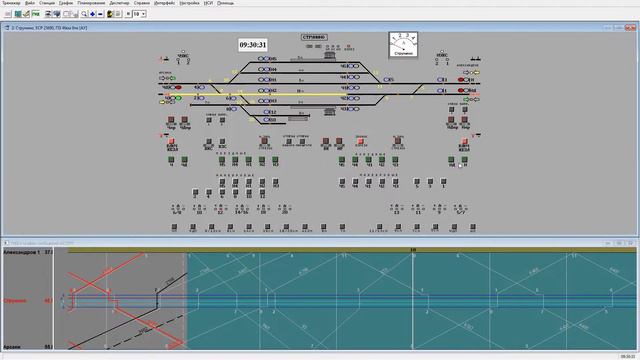Toggle turnout switch 6/8 control
The image size is (640, 360).
pos(177,209)
